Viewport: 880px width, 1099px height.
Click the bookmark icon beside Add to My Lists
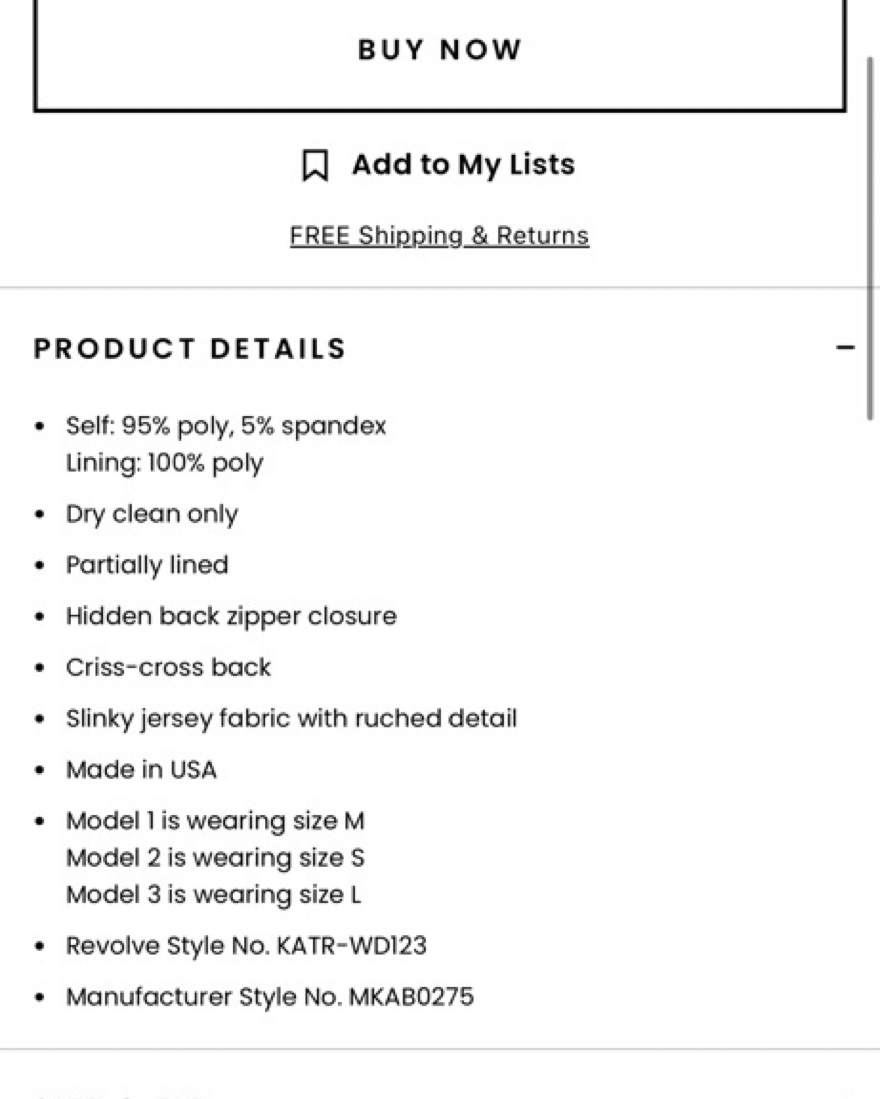(315, 165)
